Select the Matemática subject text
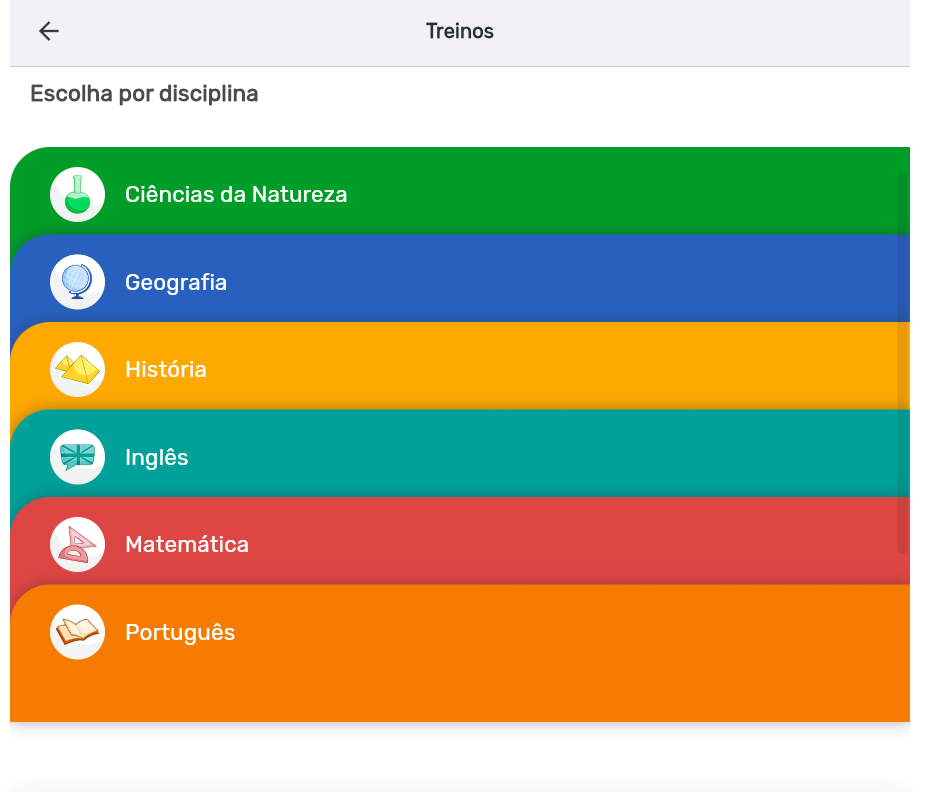The image size is (932, 792). pyautogui.click(x=187, y=545)
